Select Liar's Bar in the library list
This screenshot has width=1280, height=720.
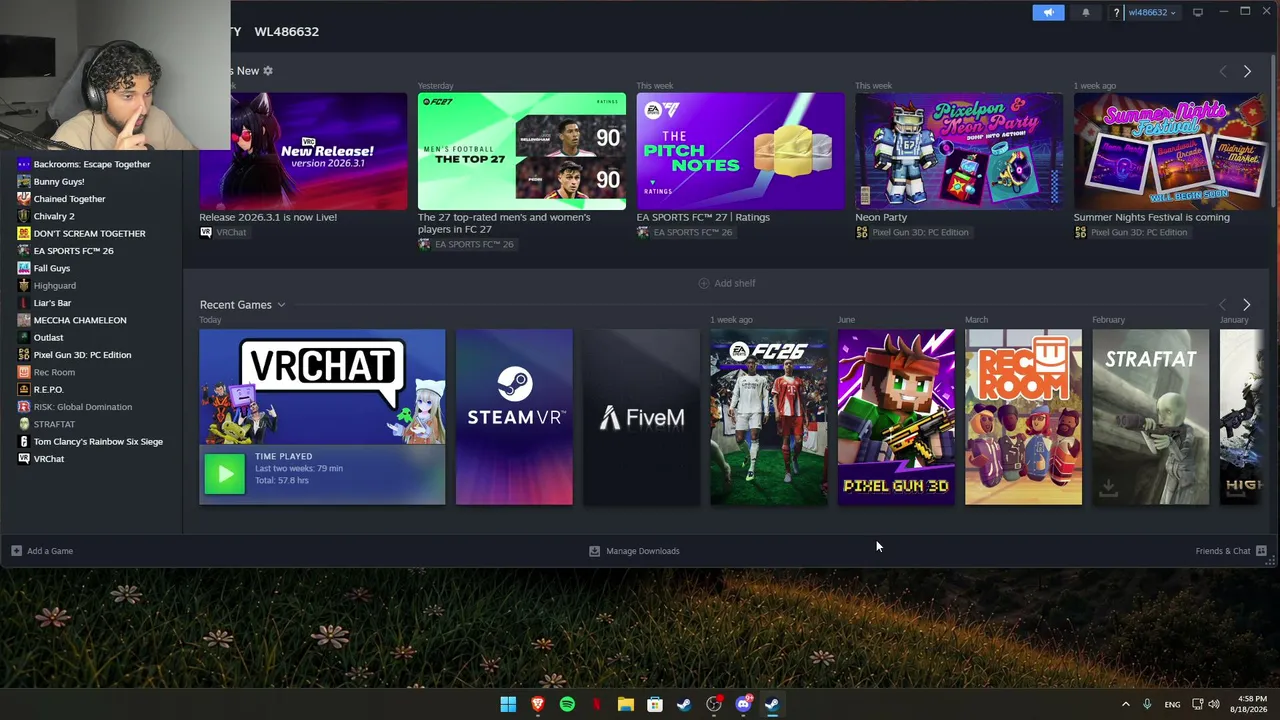pos(52,303)
